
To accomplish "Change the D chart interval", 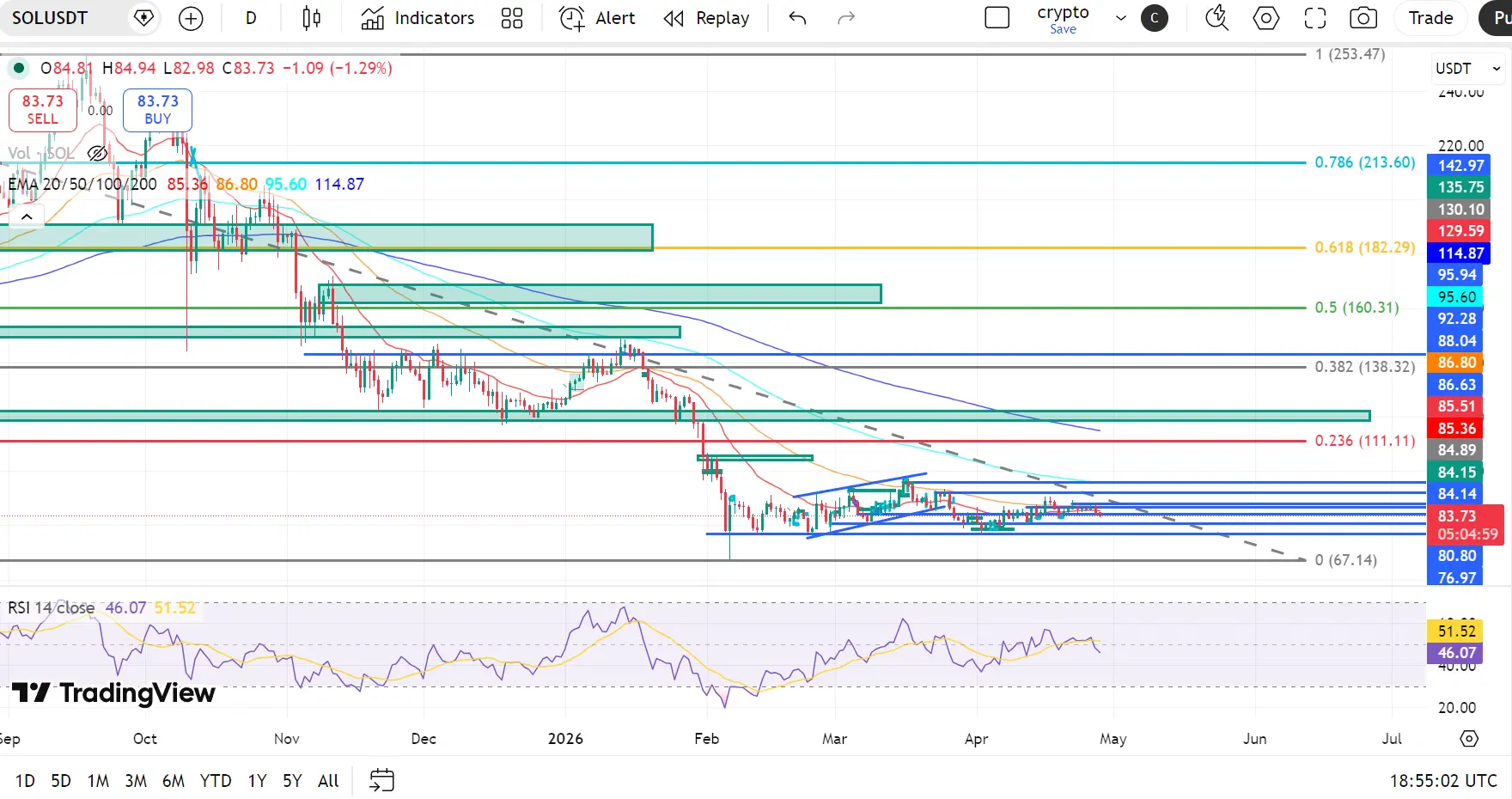I will (251, 18).
